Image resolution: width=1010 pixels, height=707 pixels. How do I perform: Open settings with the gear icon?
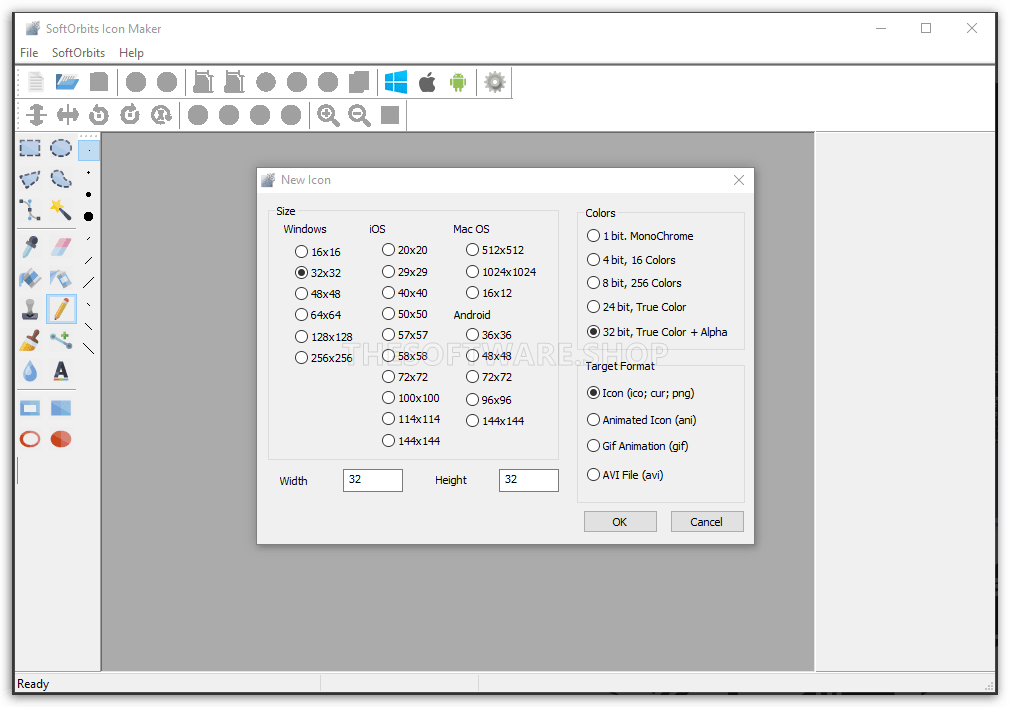495,82
